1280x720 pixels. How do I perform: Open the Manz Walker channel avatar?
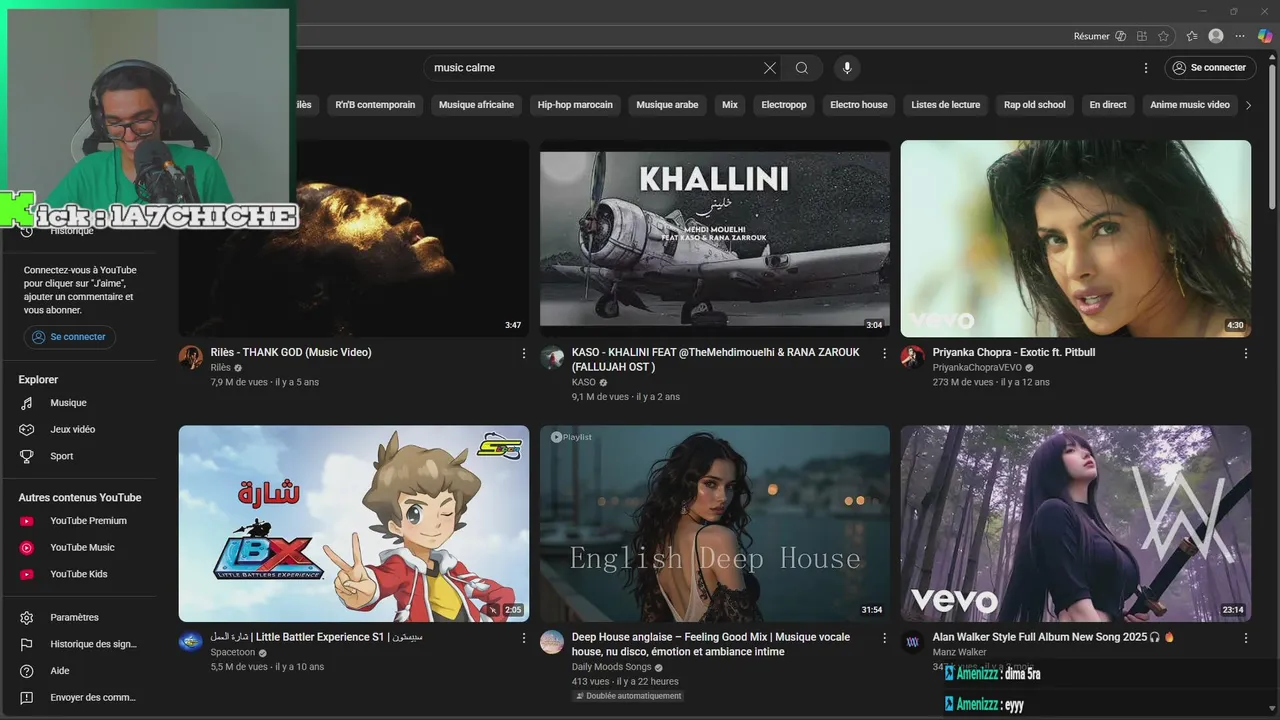[x=912, y=642]
